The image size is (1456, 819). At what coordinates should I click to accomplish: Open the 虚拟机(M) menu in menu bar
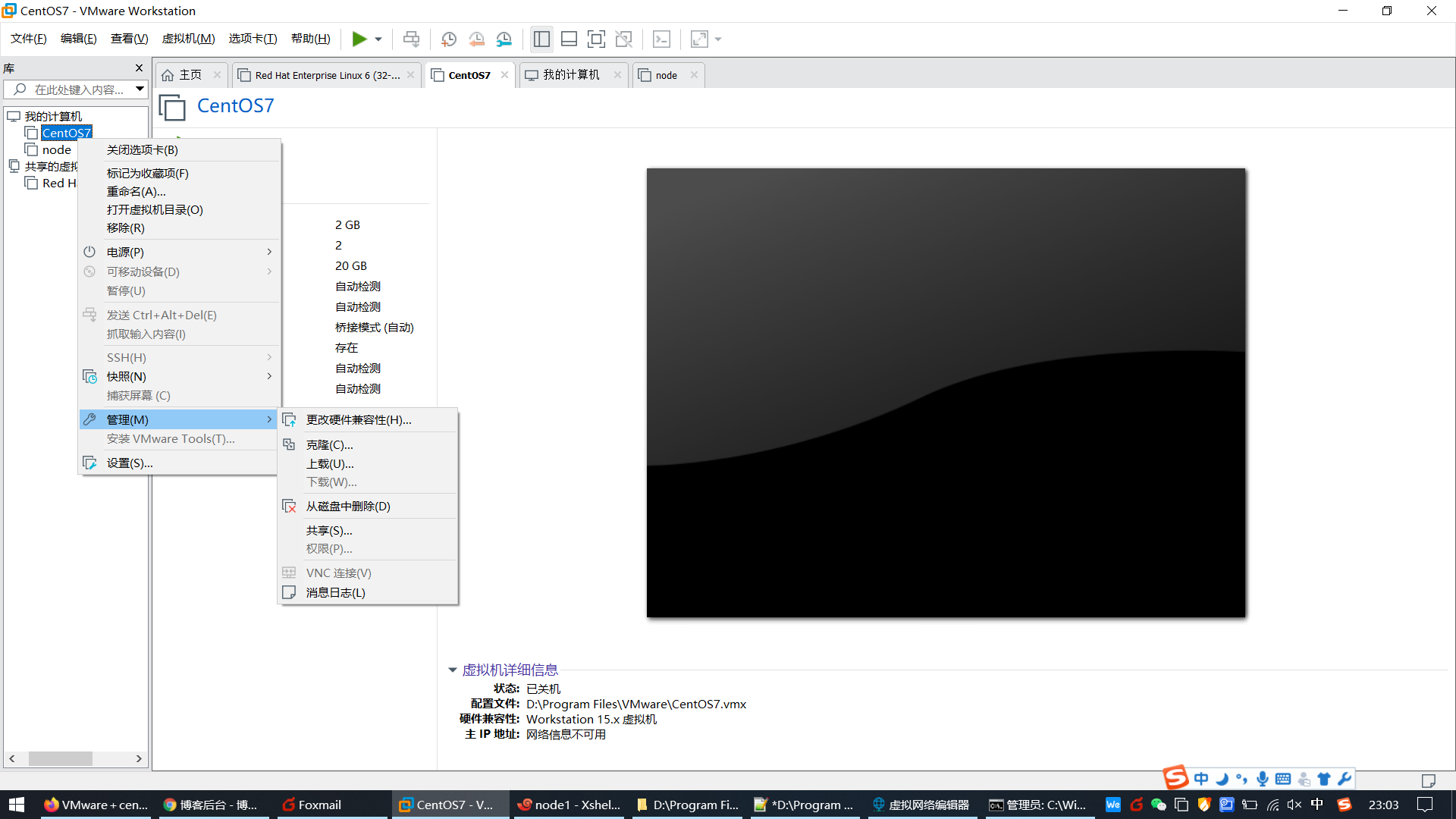tap(188, 39)
